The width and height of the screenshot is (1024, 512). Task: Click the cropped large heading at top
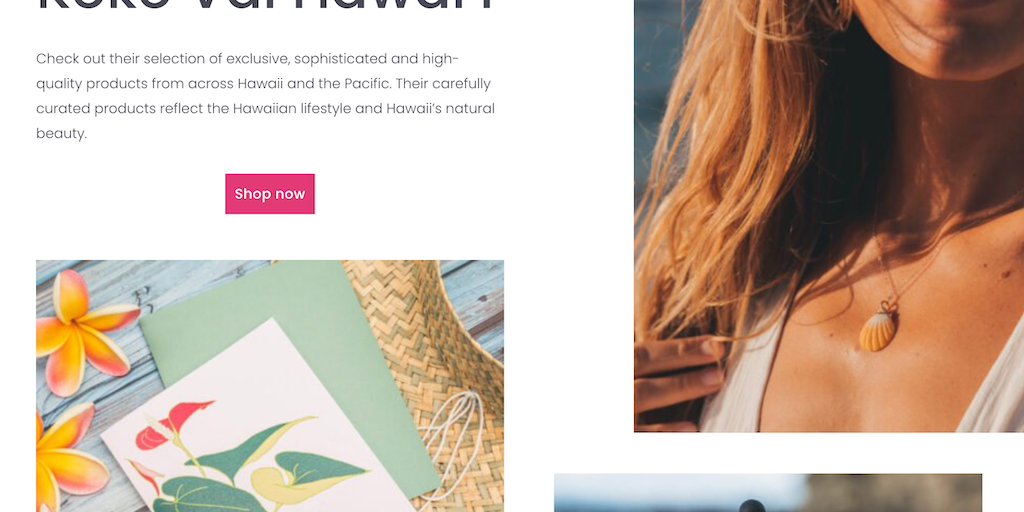point(265,8)
